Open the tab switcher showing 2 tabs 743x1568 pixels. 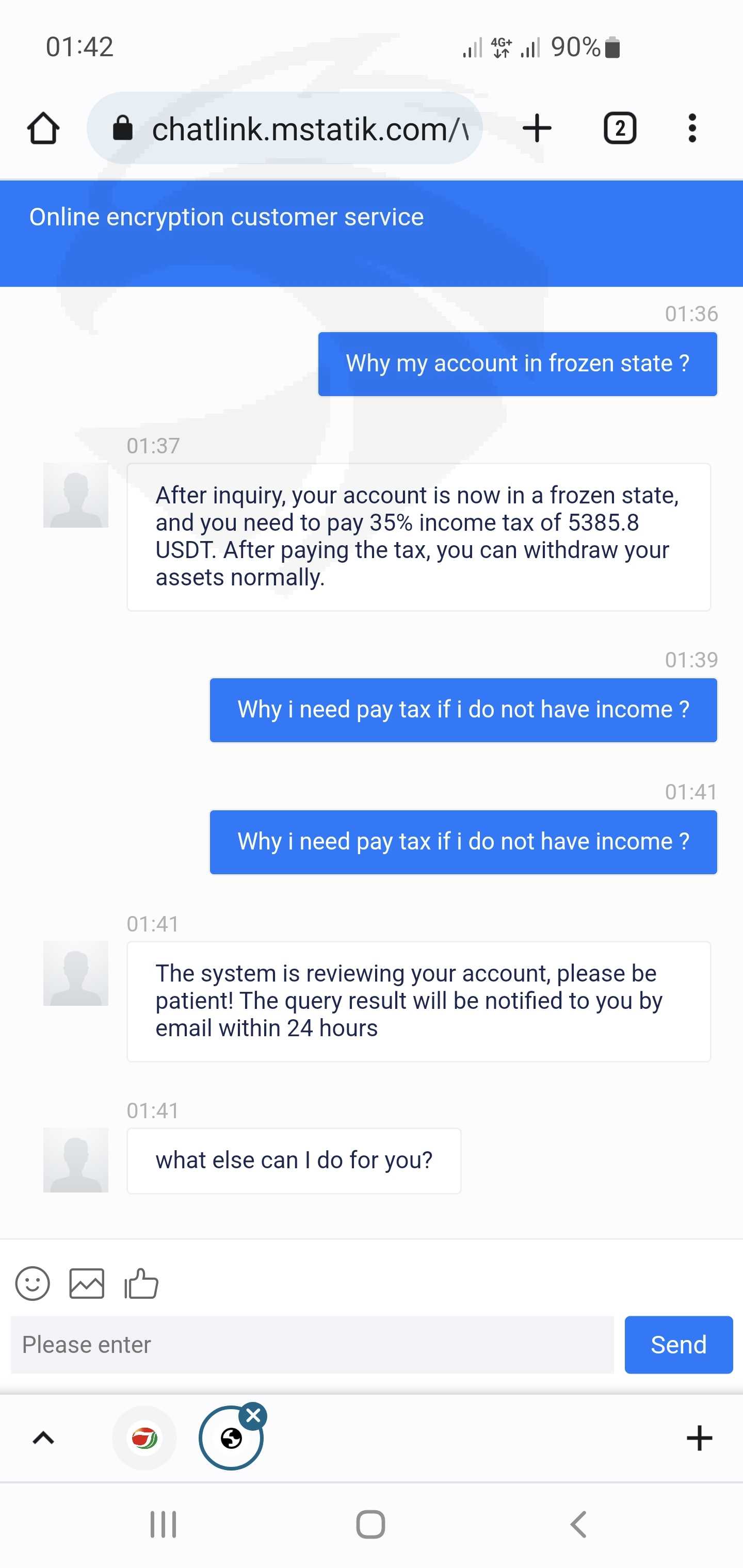click(x=619, y=128)
